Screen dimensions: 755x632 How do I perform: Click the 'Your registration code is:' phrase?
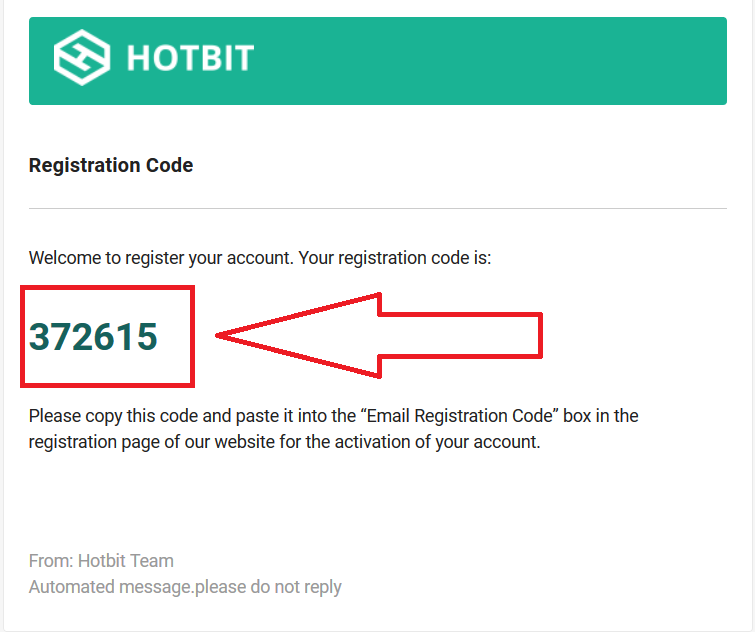click(x=395, y=258)
